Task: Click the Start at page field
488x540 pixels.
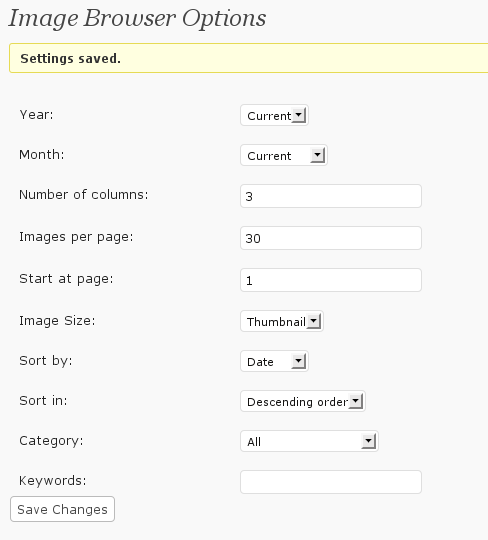Action: [x=331, y=280]
